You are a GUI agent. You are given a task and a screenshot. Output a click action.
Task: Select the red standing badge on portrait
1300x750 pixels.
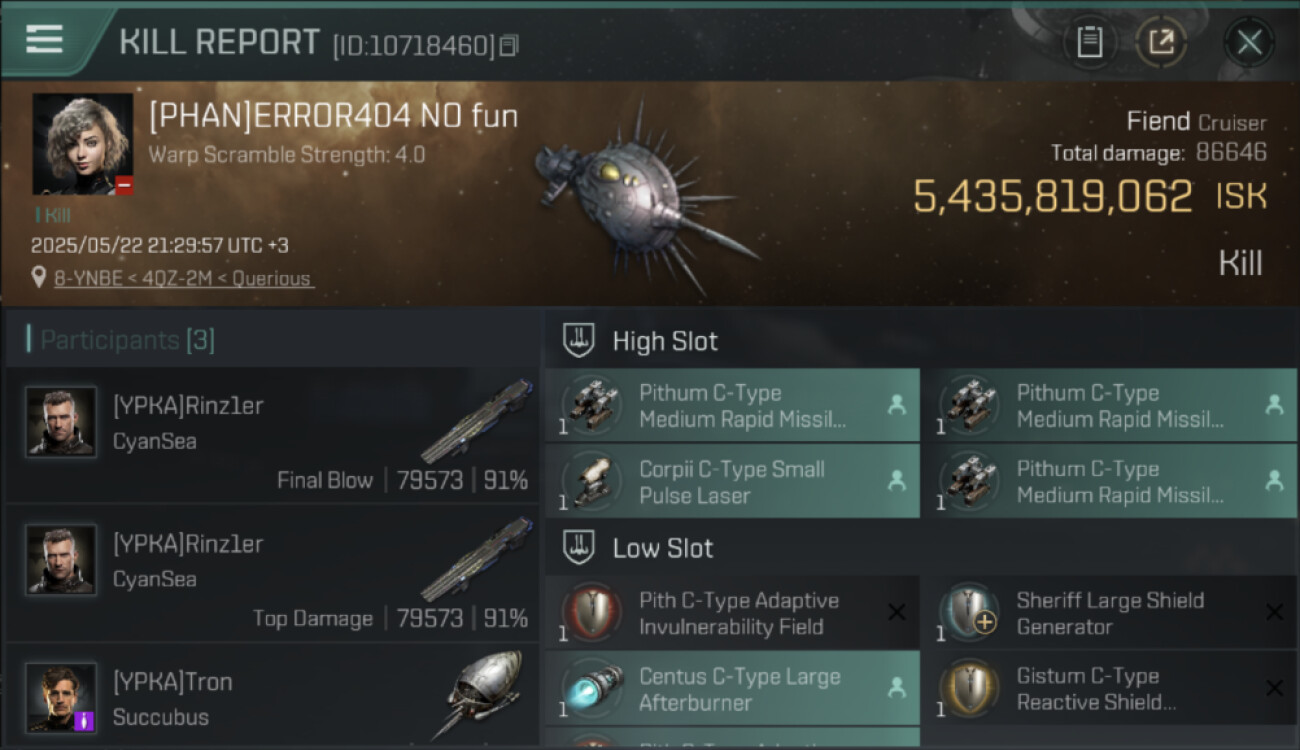click(x=124, y=185)
